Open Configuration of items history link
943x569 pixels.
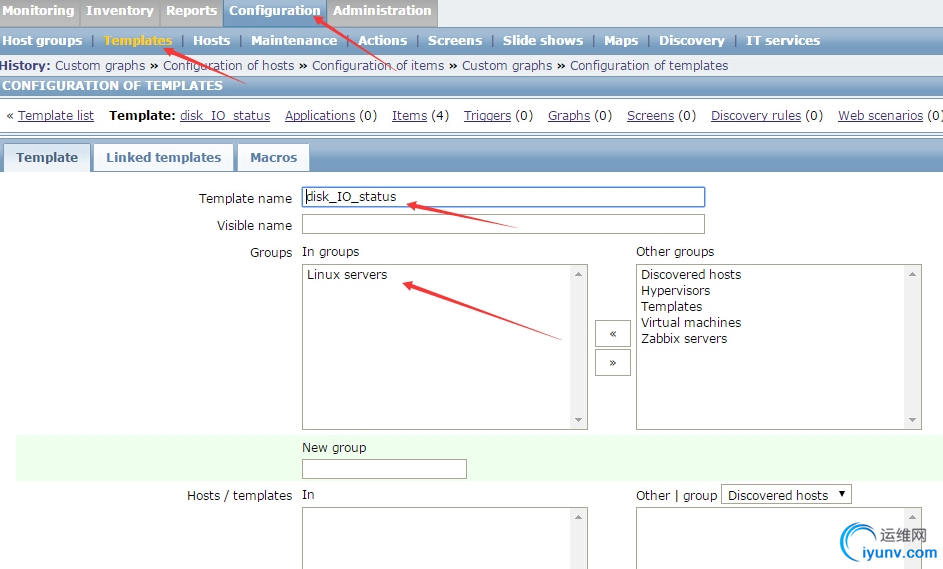coord(378,66)
